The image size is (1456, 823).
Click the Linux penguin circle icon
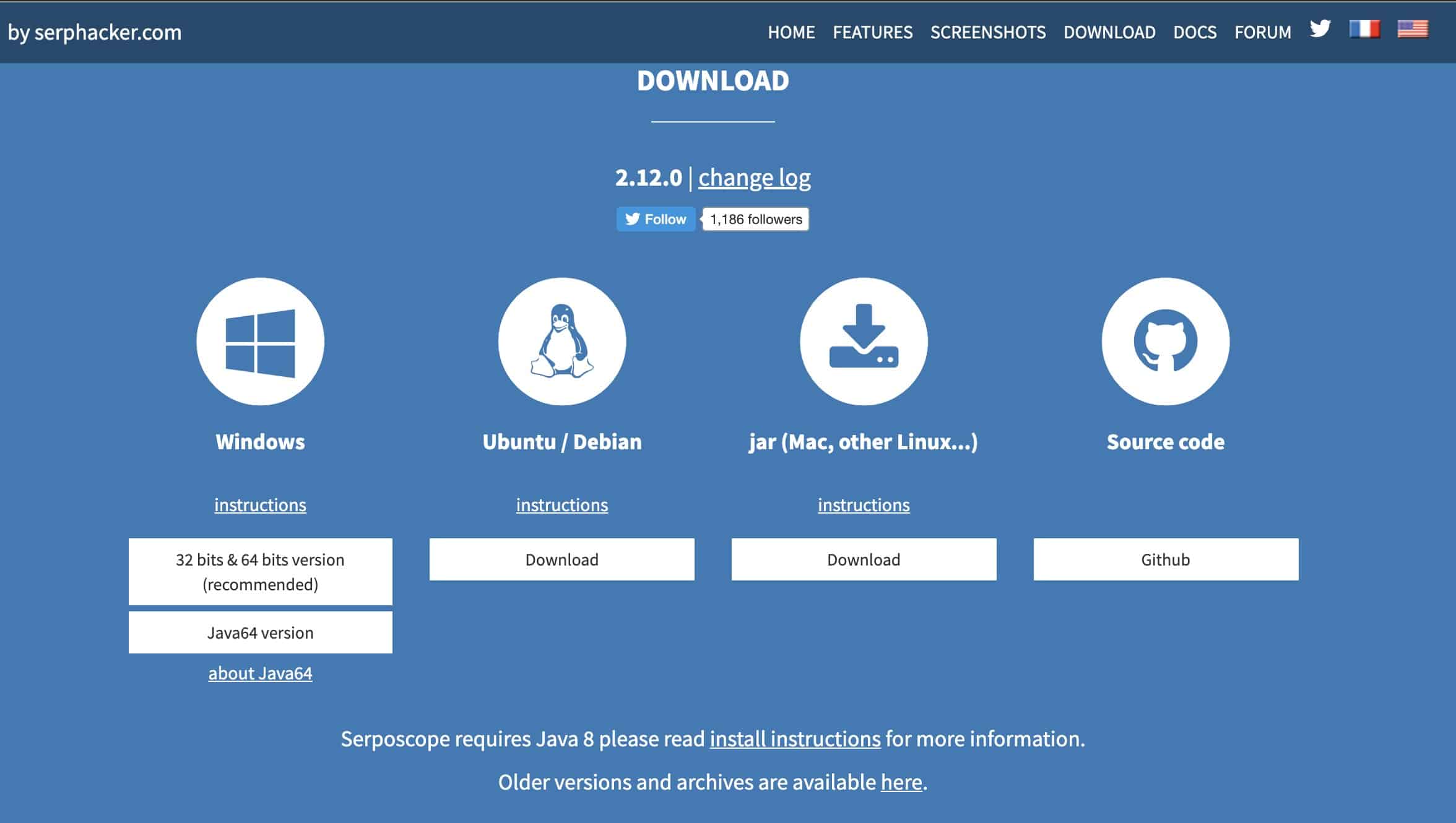(562, 342)
